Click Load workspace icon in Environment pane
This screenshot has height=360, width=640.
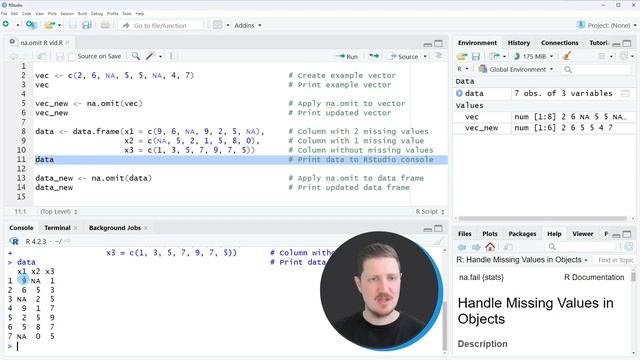coord(462,56)
